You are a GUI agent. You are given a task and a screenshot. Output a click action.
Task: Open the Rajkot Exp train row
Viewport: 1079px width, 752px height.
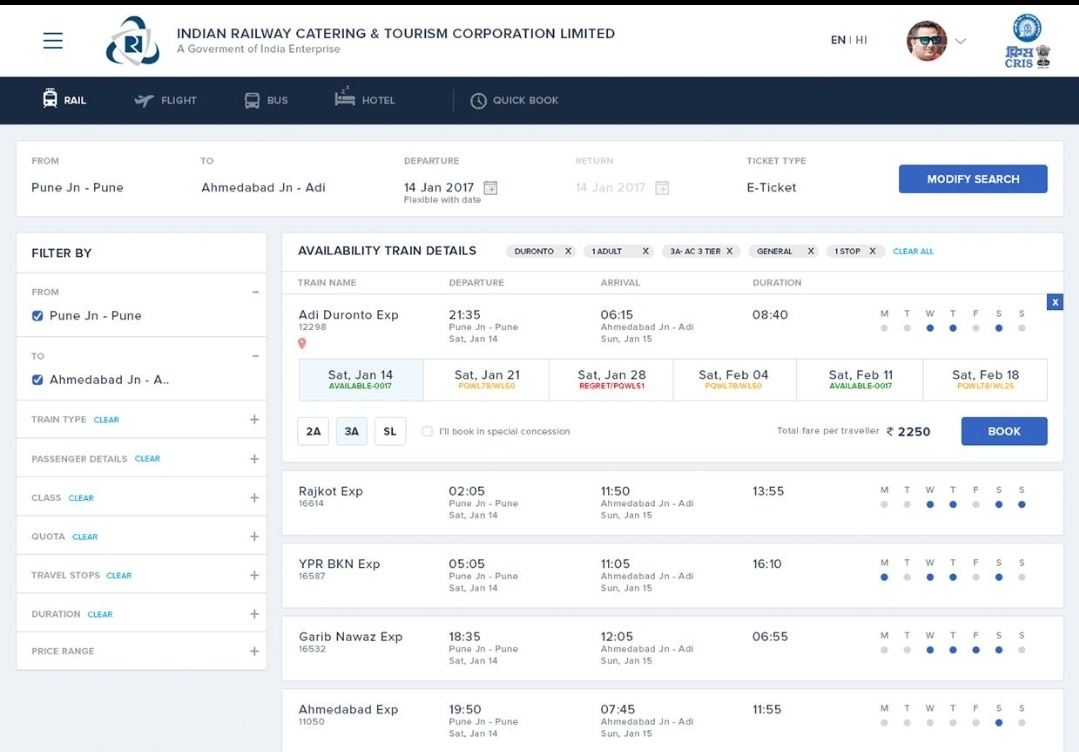pos(672,503)
